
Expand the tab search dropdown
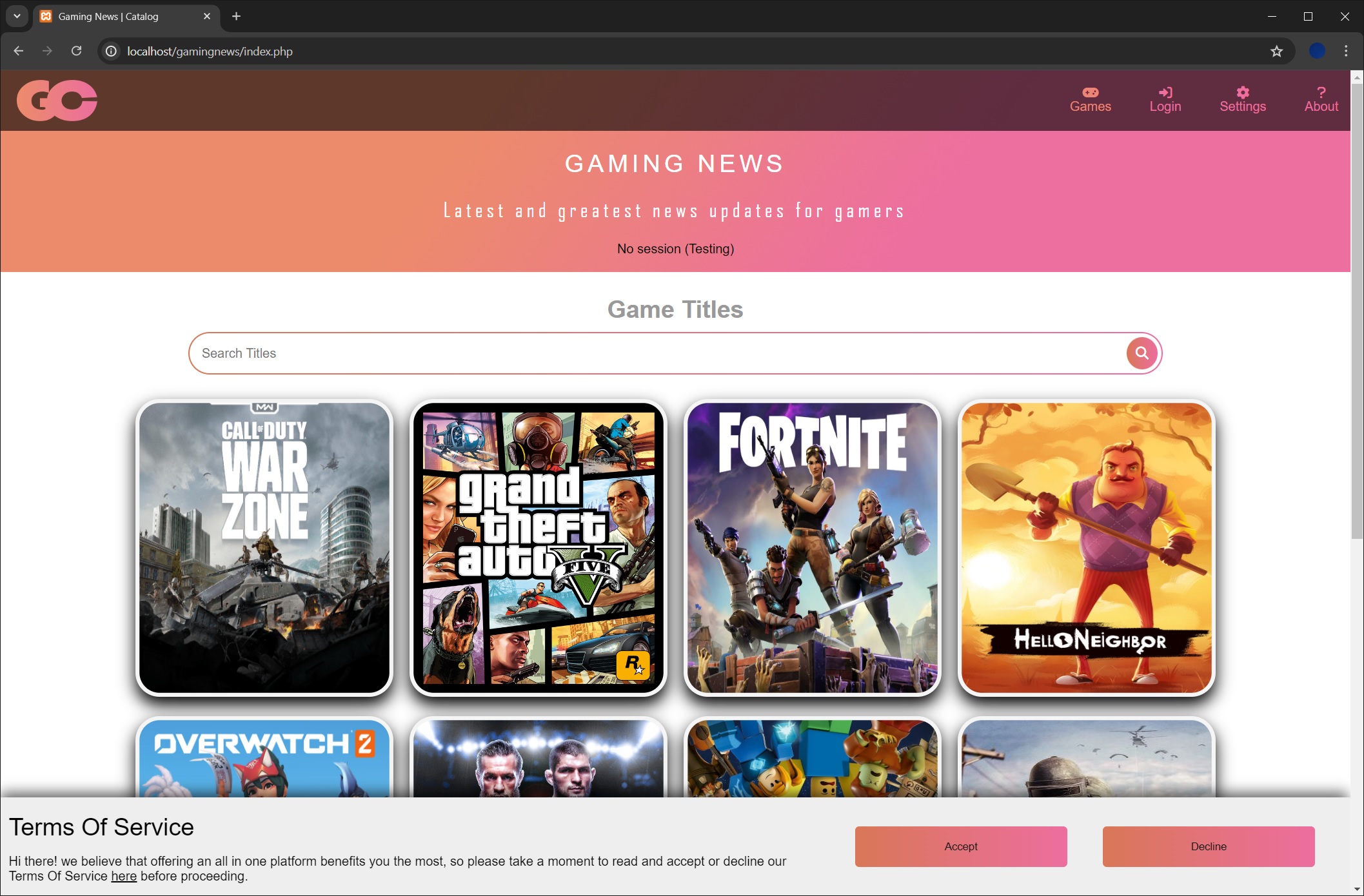tap(17, 16)
